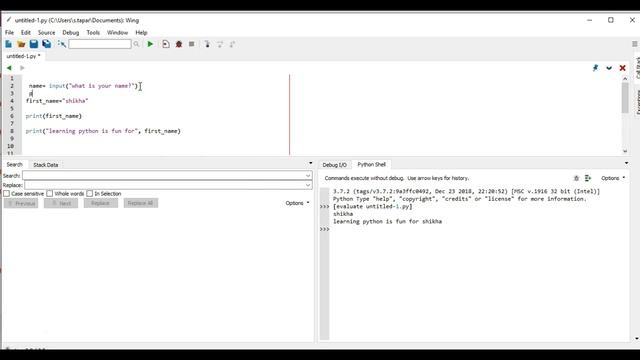Open the left tool panel menu arrow
The width and height of the screenshot is (640, 360).
pos(311,163)
